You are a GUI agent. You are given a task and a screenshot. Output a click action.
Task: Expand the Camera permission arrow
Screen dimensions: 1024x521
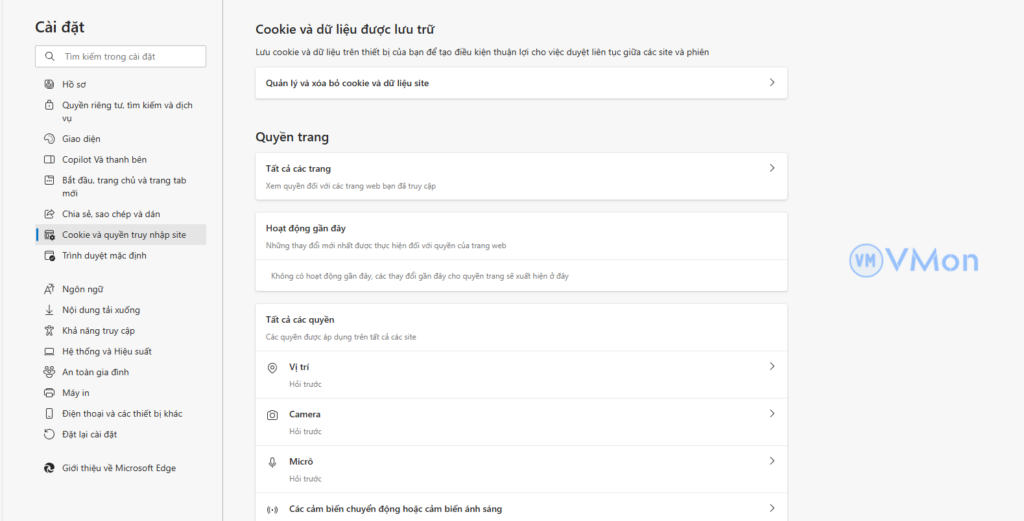pyautogui.click(x=772, y=414)
